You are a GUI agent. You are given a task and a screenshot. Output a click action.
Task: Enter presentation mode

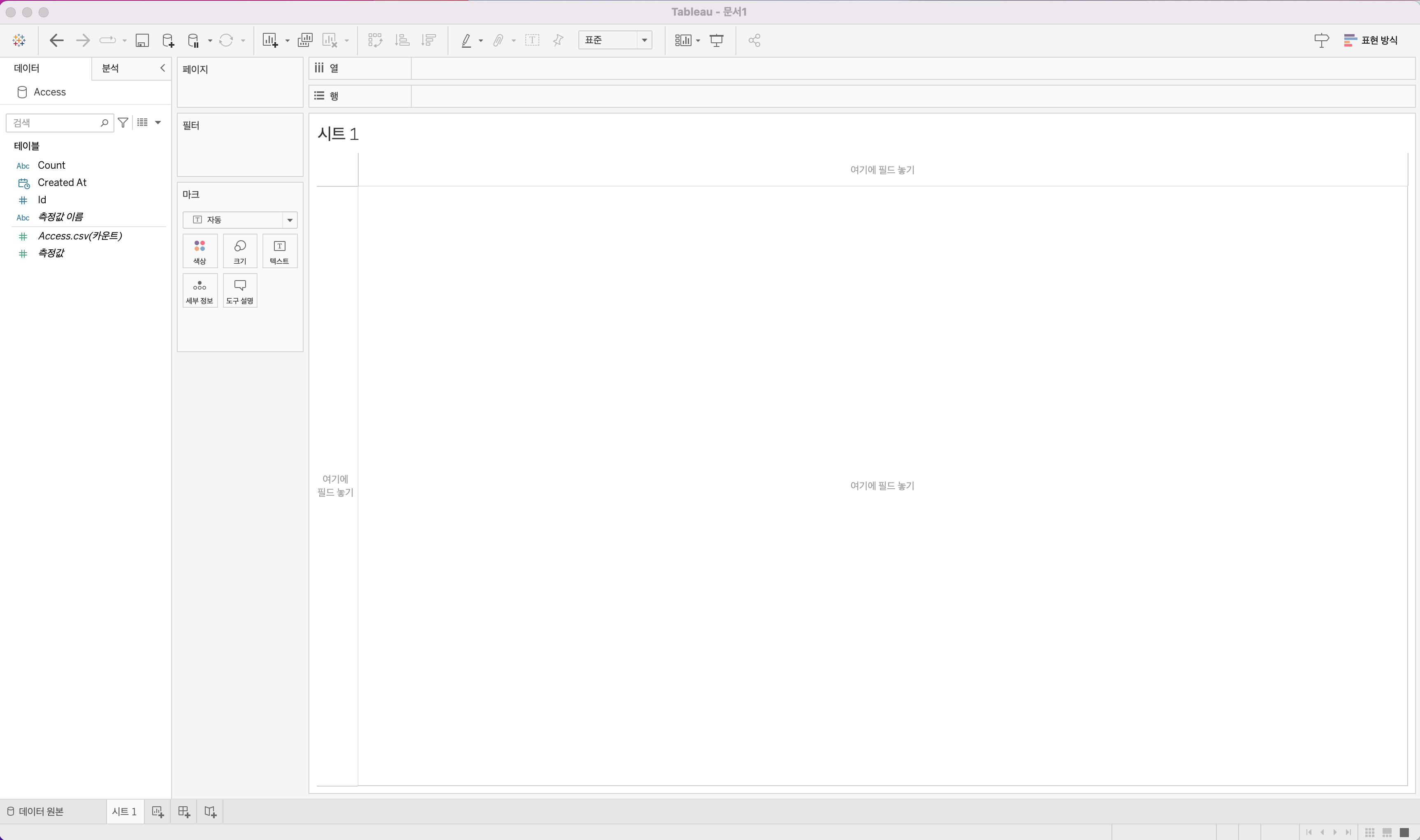(x=717, y=40)
